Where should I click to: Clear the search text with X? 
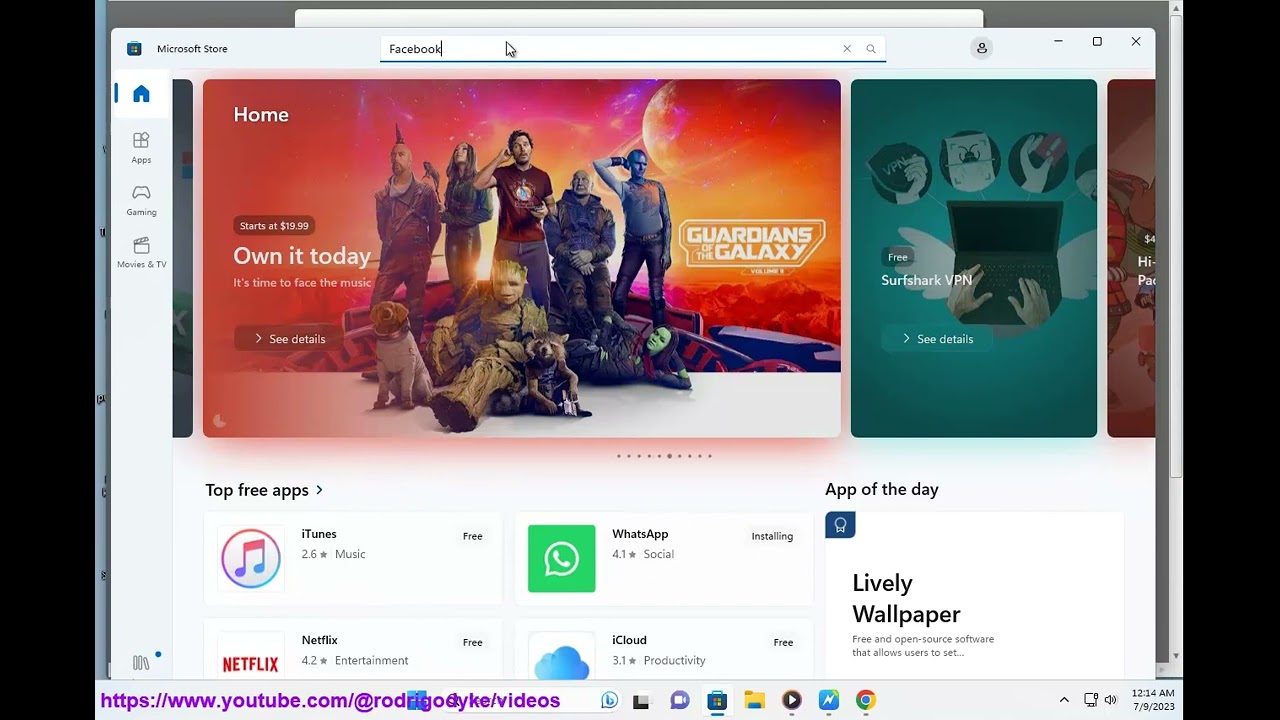[847, 49]
